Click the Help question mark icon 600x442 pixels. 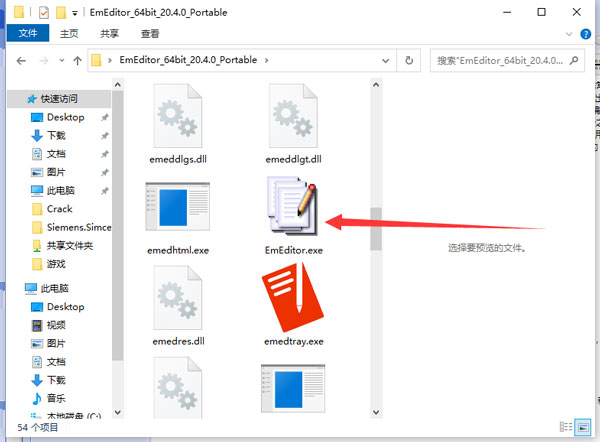585,34
